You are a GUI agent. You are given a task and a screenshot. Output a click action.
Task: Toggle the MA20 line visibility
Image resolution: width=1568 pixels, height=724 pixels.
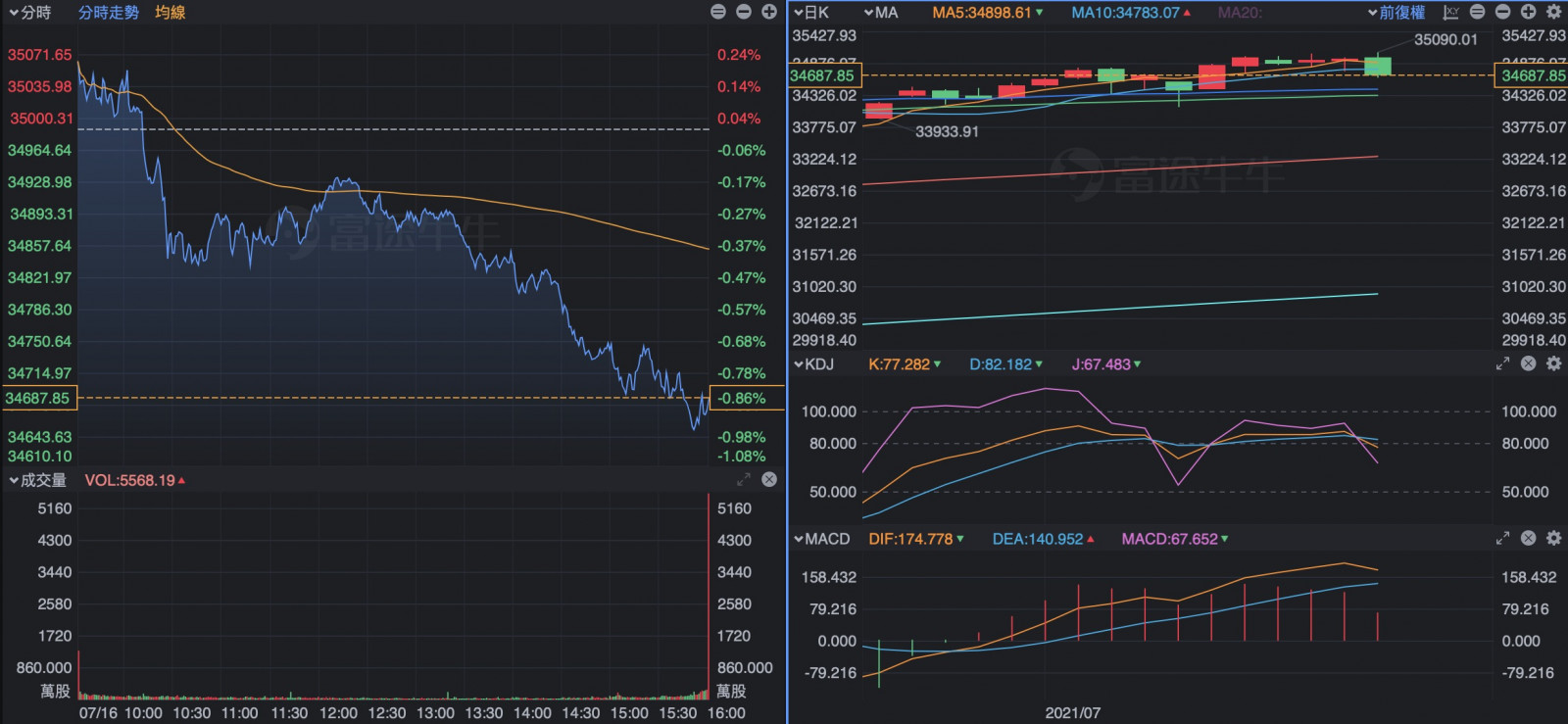pos(1240,13)
